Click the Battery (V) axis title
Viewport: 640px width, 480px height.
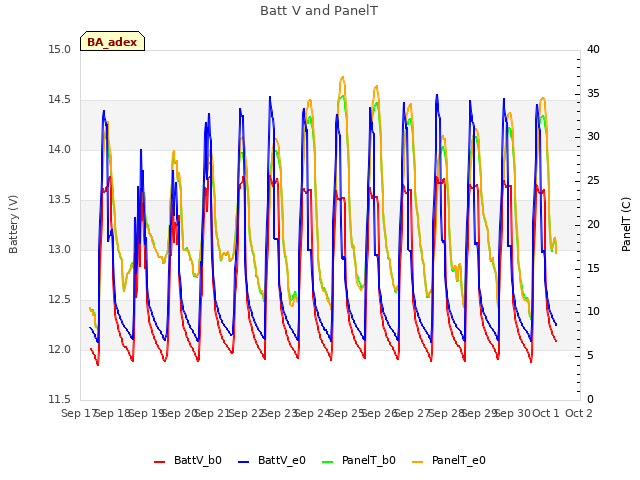(13, 224)
